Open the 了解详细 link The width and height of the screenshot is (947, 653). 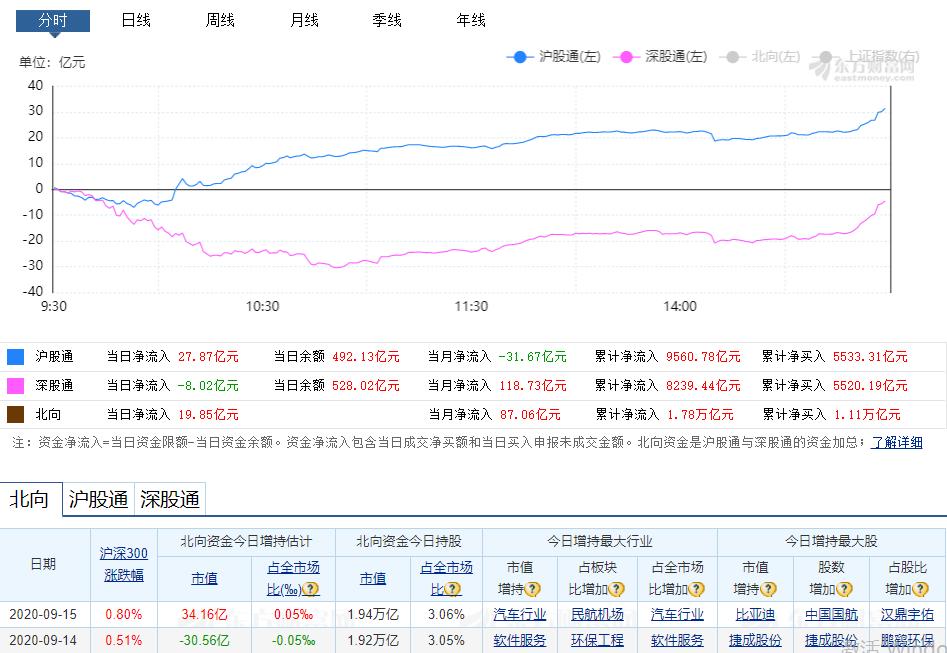tap(898, 443)
